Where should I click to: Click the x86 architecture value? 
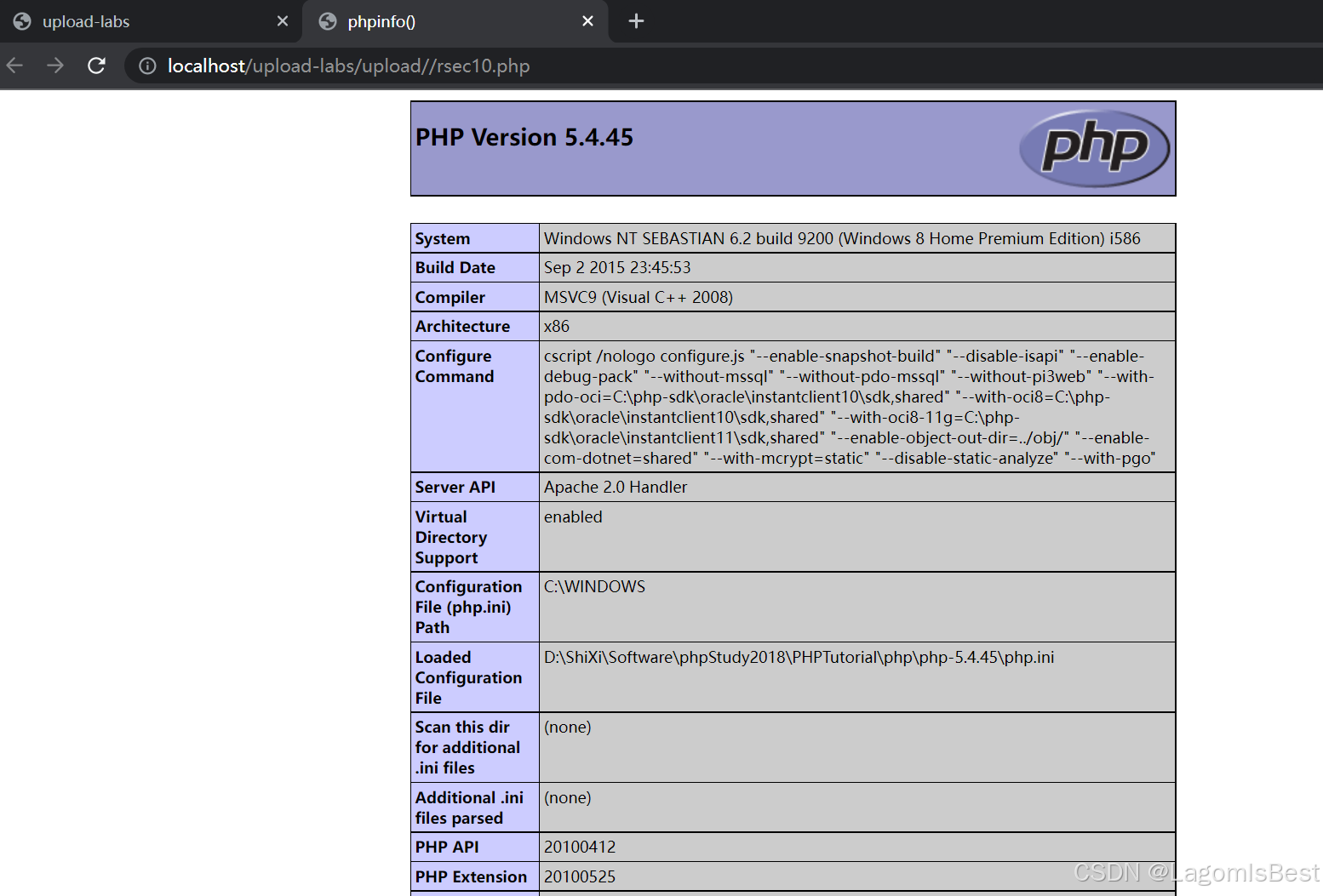coord(557,327)
